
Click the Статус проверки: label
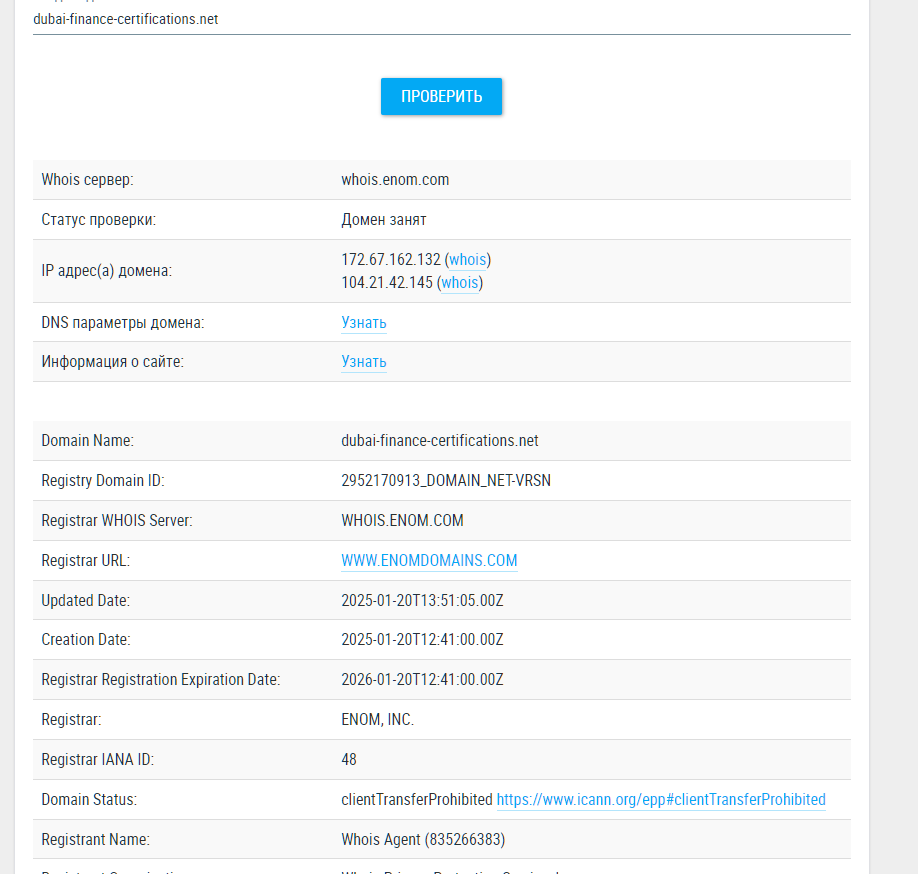tap(98, 220)
